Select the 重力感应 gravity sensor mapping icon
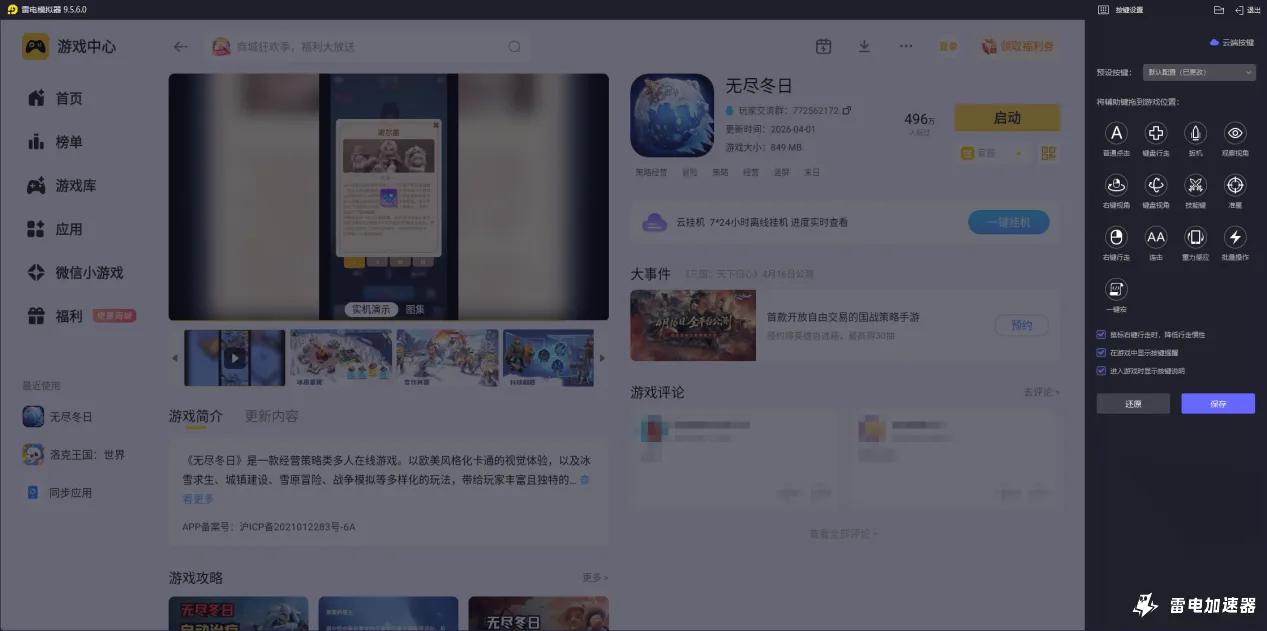The image size is (1267, 631). click(1196, 236)
